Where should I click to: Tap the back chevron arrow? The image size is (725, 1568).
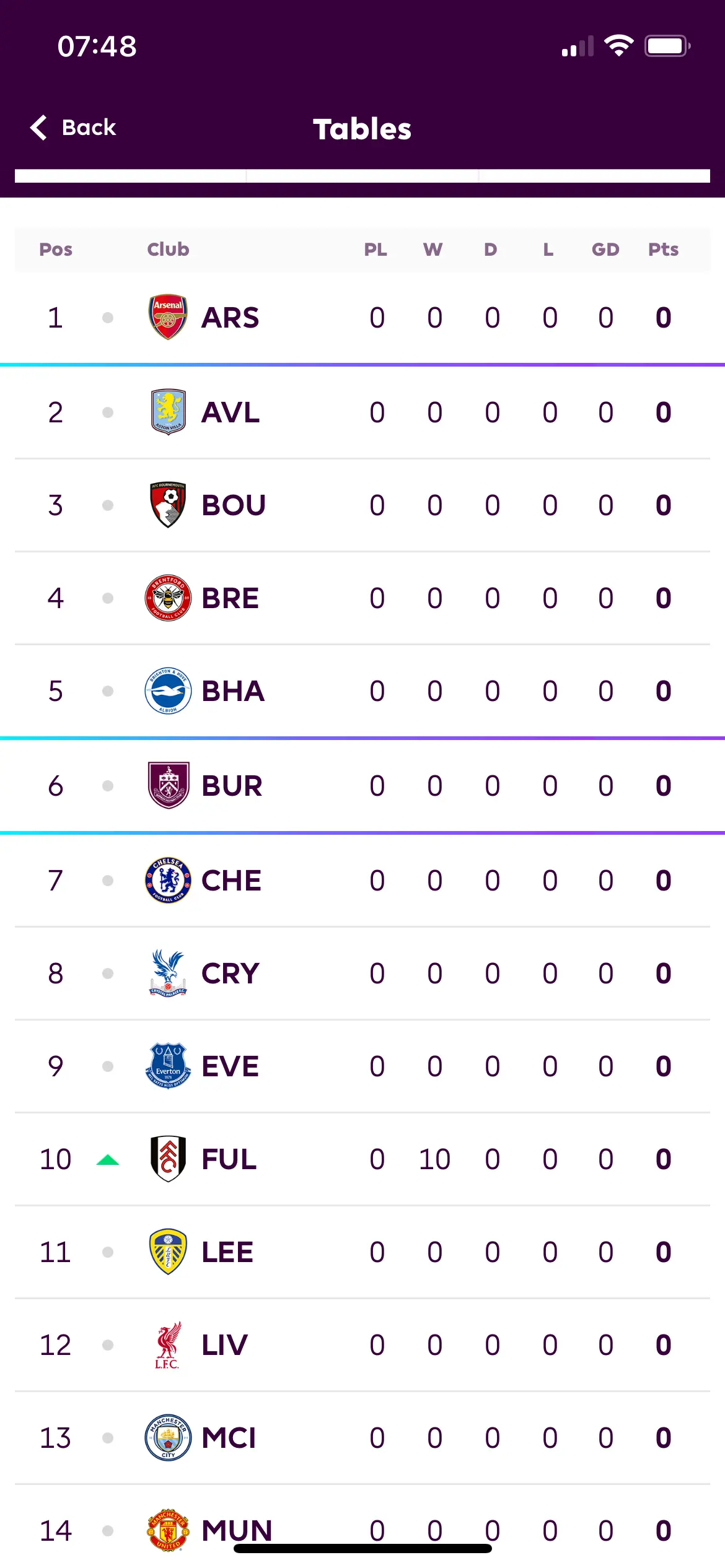coord(38,128)
